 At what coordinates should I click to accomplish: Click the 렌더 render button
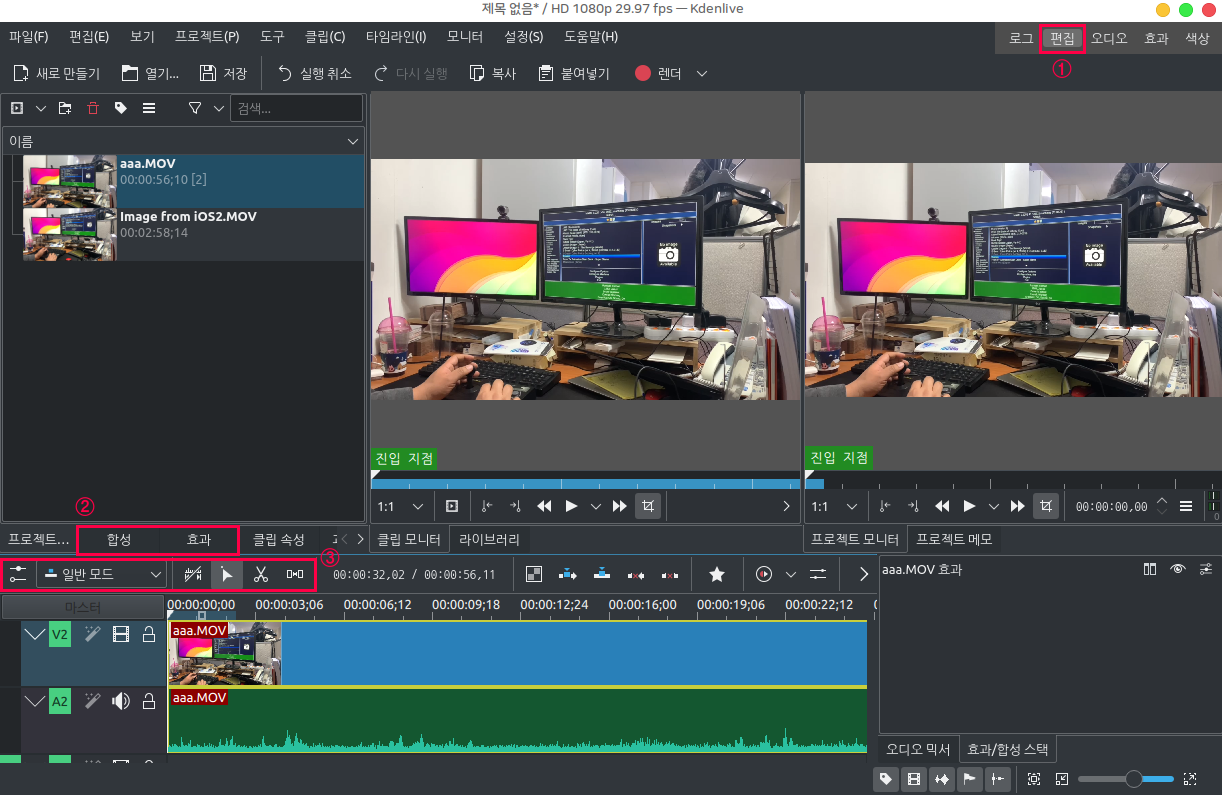click(x=659, y=73)
